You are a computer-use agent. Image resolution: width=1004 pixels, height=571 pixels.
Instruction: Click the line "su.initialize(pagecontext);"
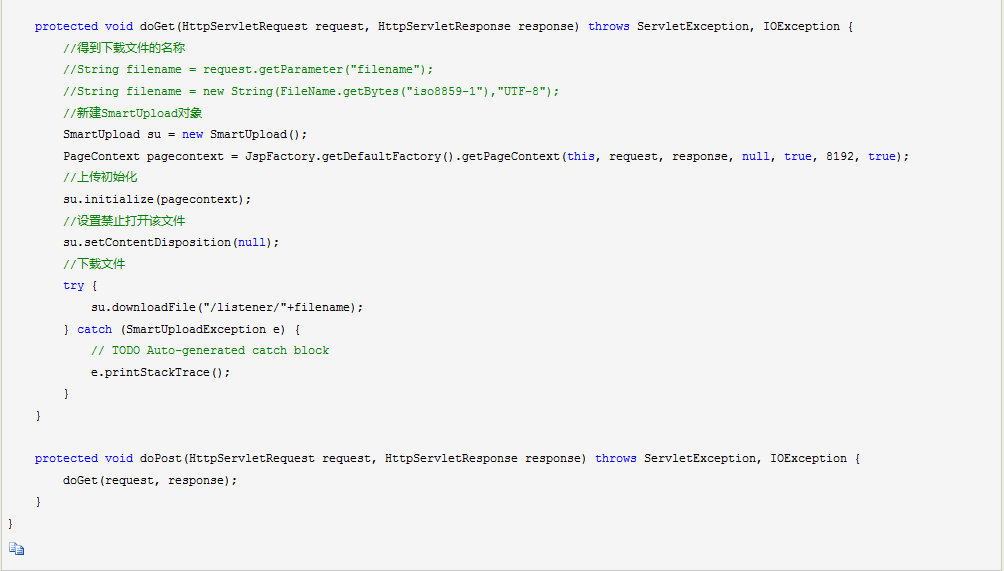click(157, 199)
